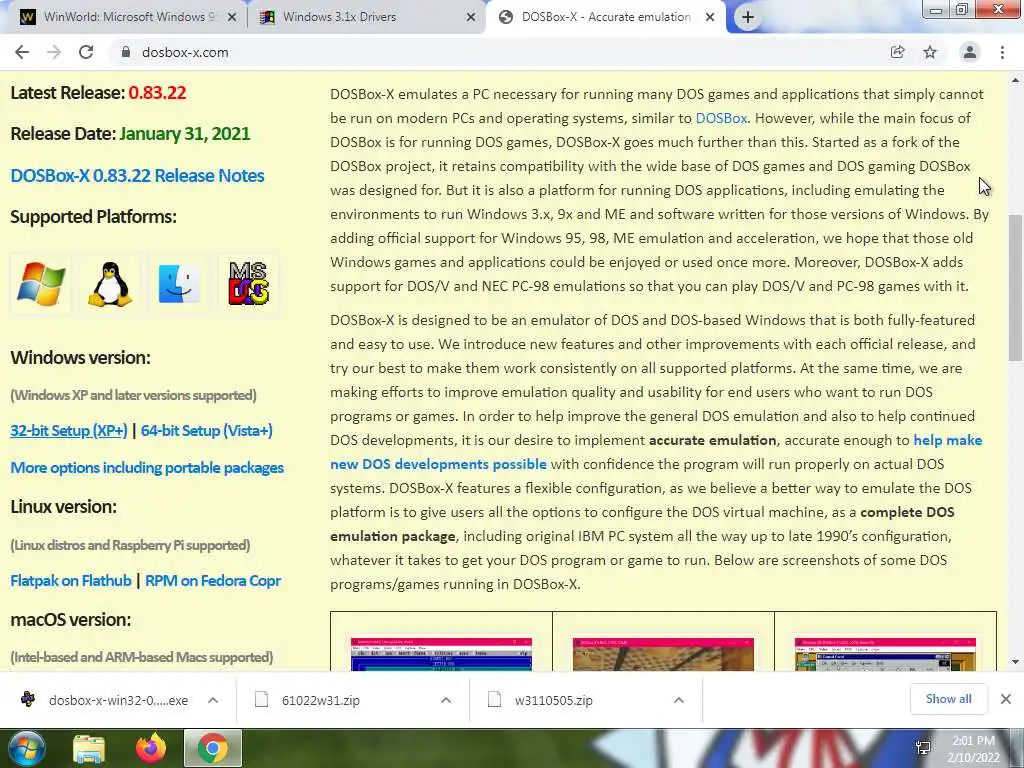Open the third Windows screenshot thumbnail
1024x768 pixels.
coord(885,654)
